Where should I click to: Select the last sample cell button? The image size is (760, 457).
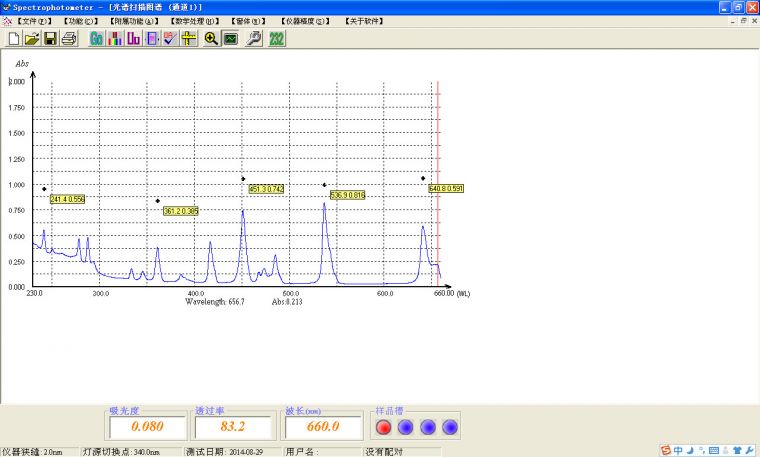(450, 427)
